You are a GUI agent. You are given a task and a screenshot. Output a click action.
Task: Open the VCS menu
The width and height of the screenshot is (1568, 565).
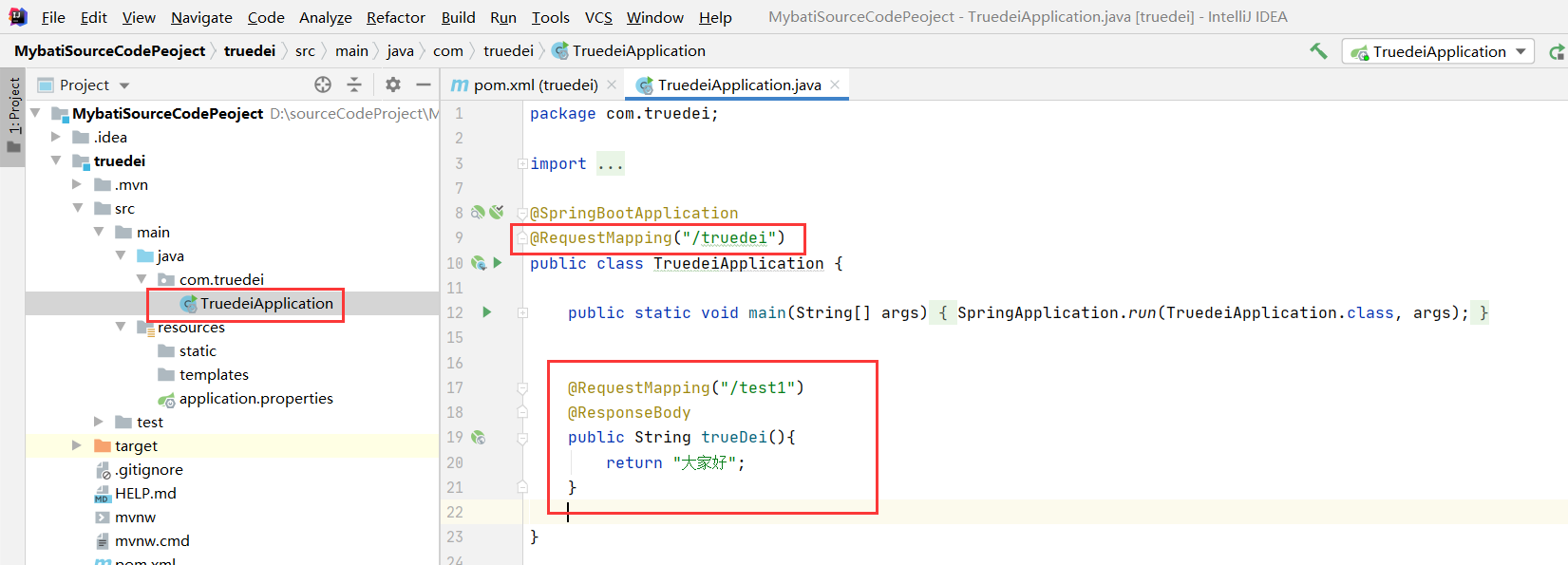[598, 17]
